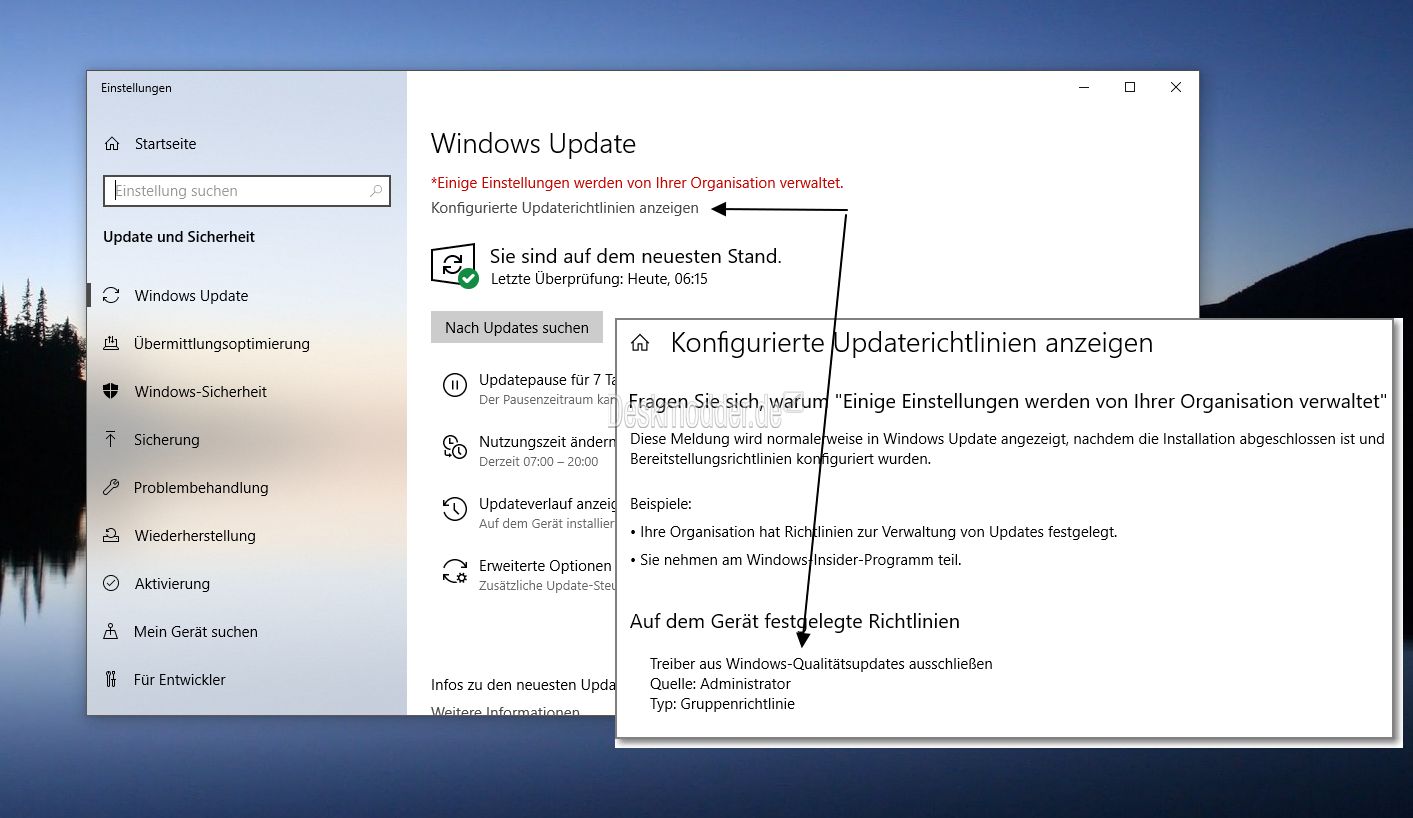Screen dimensions: 1413x818
Task: Click the Übermittlungsoptimierung icon
Action: point(111,344)
